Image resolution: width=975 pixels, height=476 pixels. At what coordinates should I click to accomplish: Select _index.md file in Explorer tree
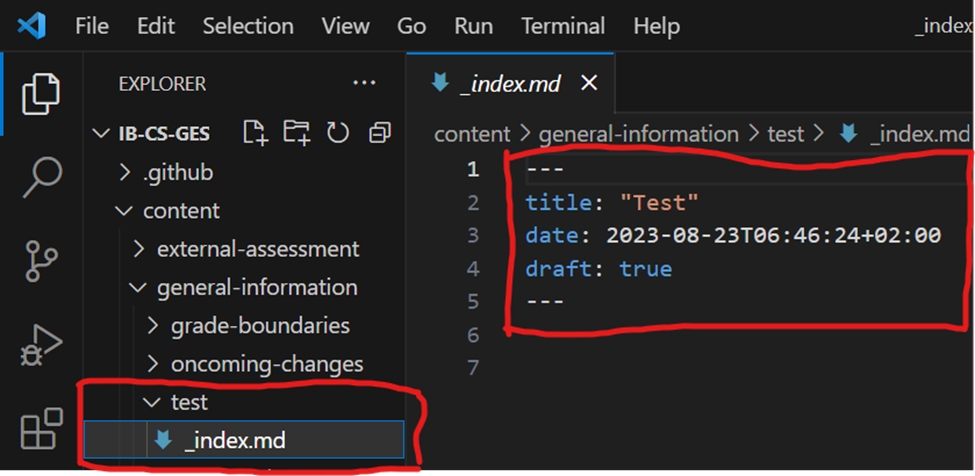click(244, 440)
